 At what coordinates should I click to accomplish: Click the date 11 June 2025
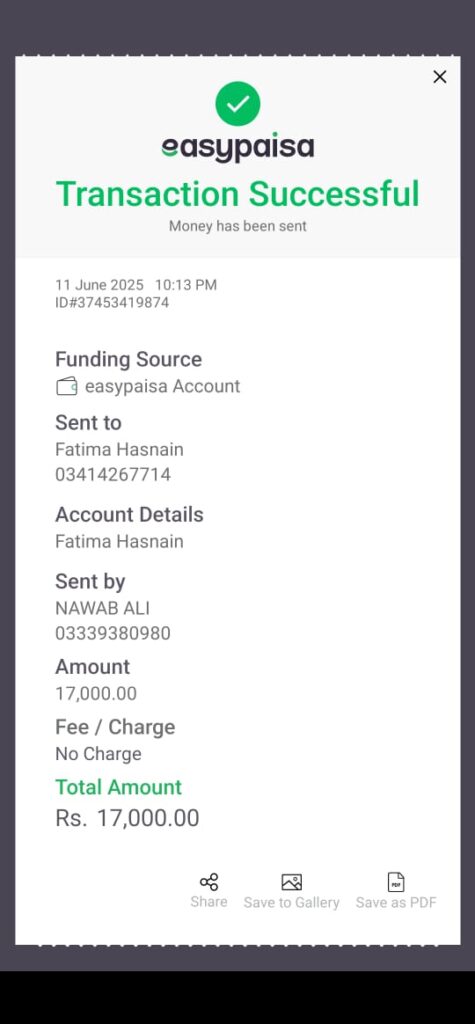click(99, 285)
